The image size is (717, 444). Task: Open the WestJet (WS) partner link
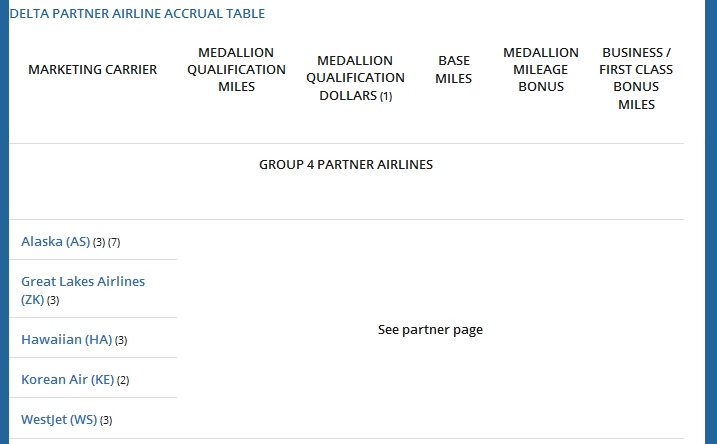click(59, 420)
